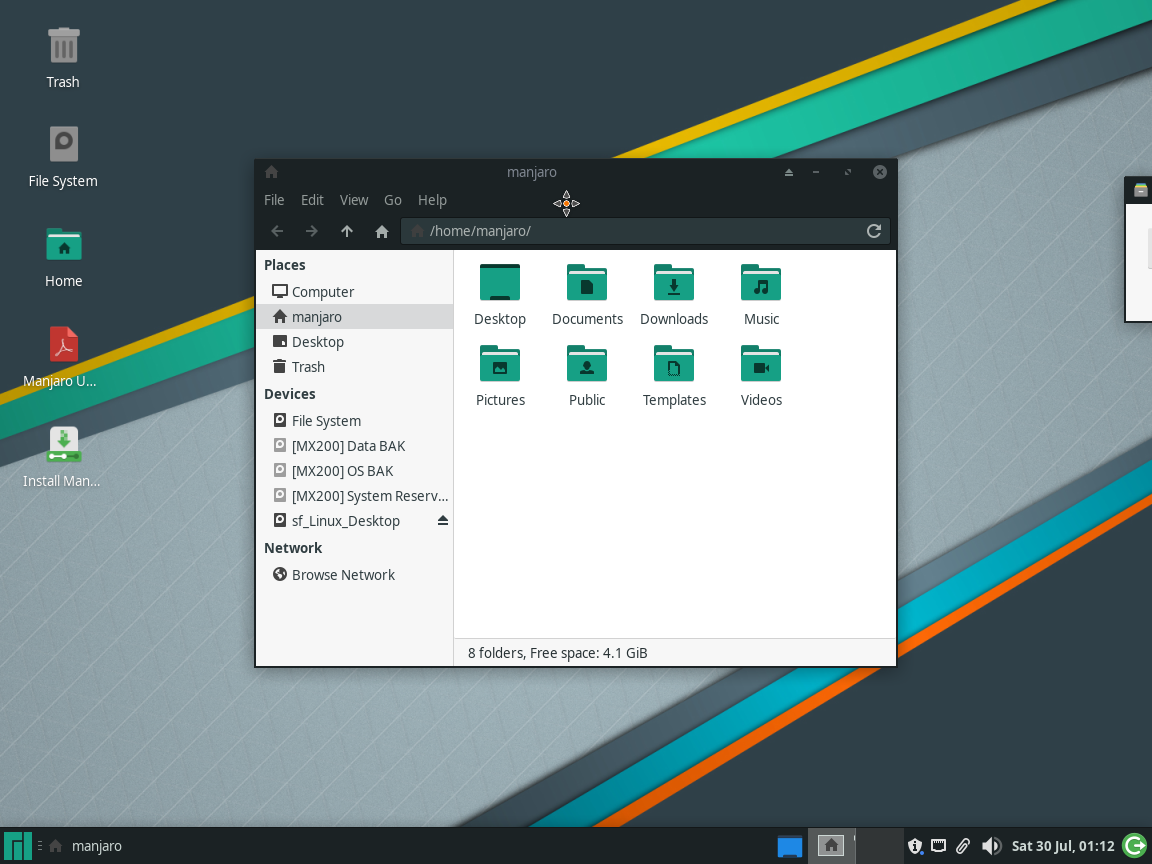The width and height of the screenshot is (1152, 864).
Task: Switch to the second empty workspace in pager
Action: point(879,846)
